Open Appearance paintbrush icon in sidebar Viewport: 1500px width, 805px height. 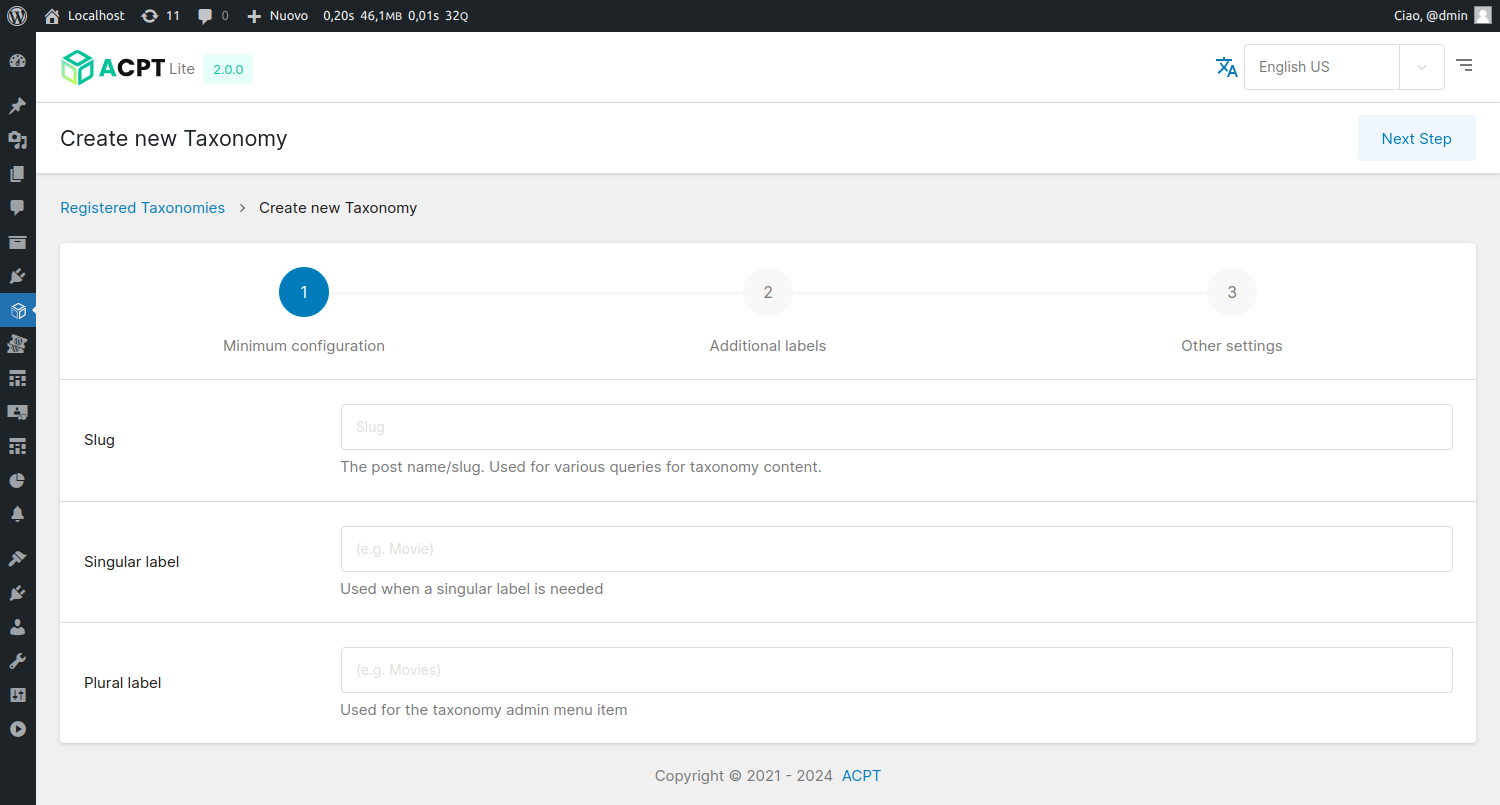click(17, 559)
